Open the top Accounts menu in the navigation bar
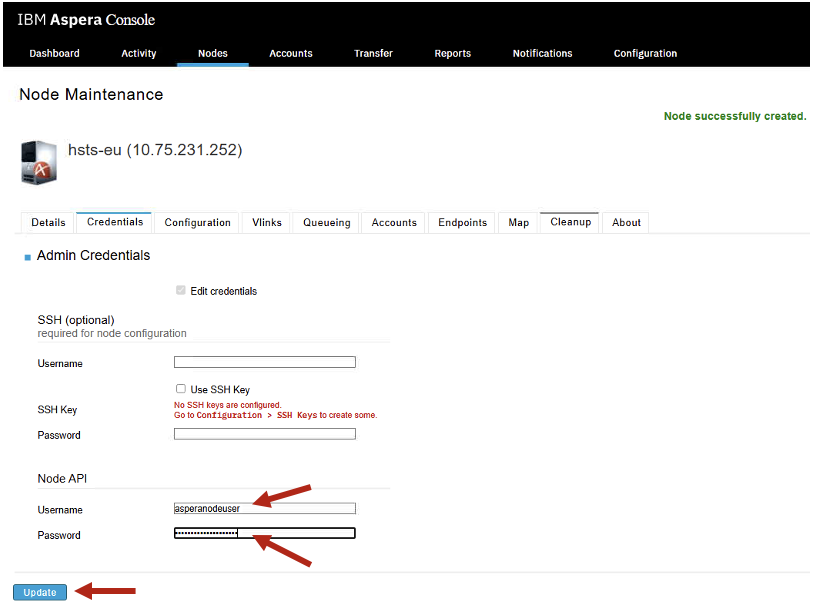 tap(290, 53)
